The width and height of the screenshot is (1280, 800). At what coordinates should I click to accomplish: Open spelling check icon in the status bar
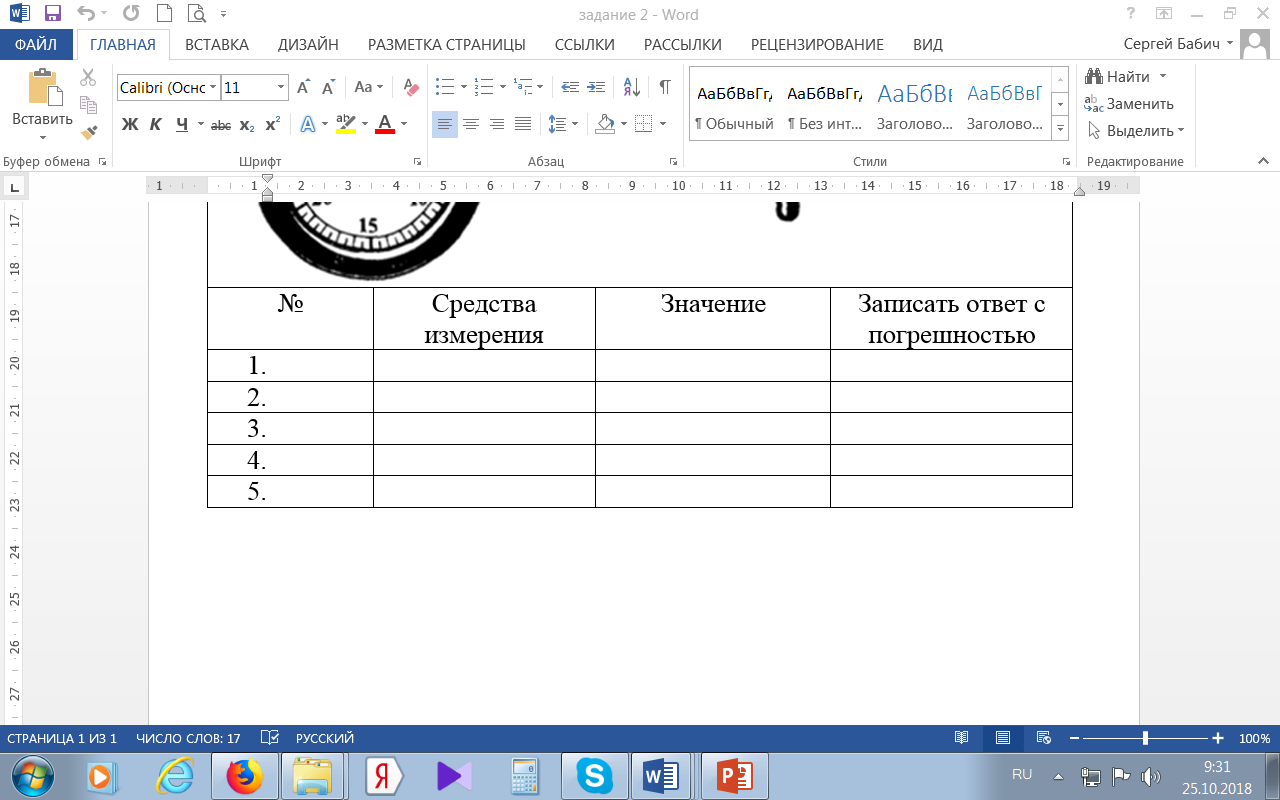point(269,738)
